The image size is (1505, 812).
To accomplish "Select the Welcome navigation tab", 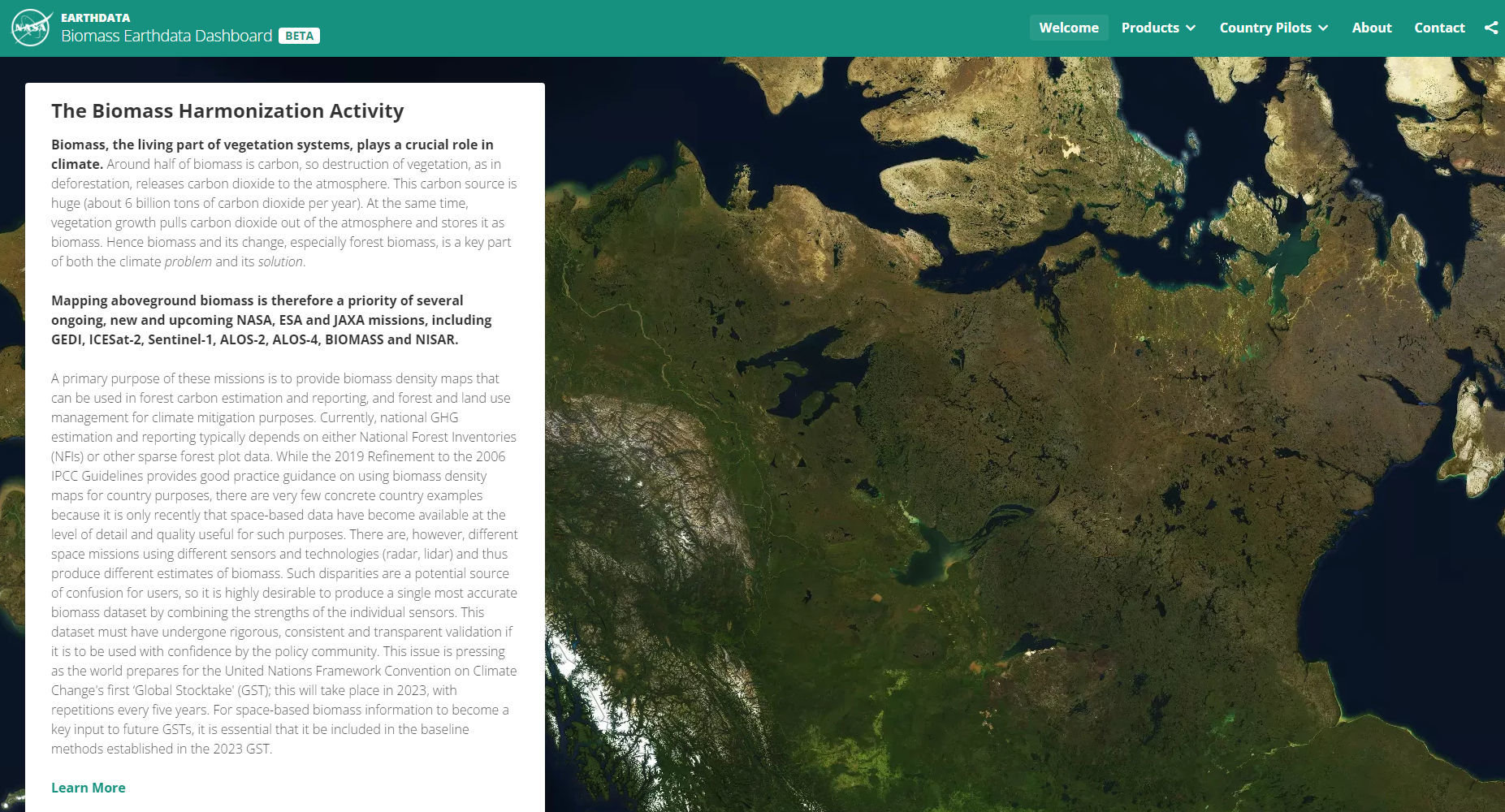I will [x=1068, y=28].
